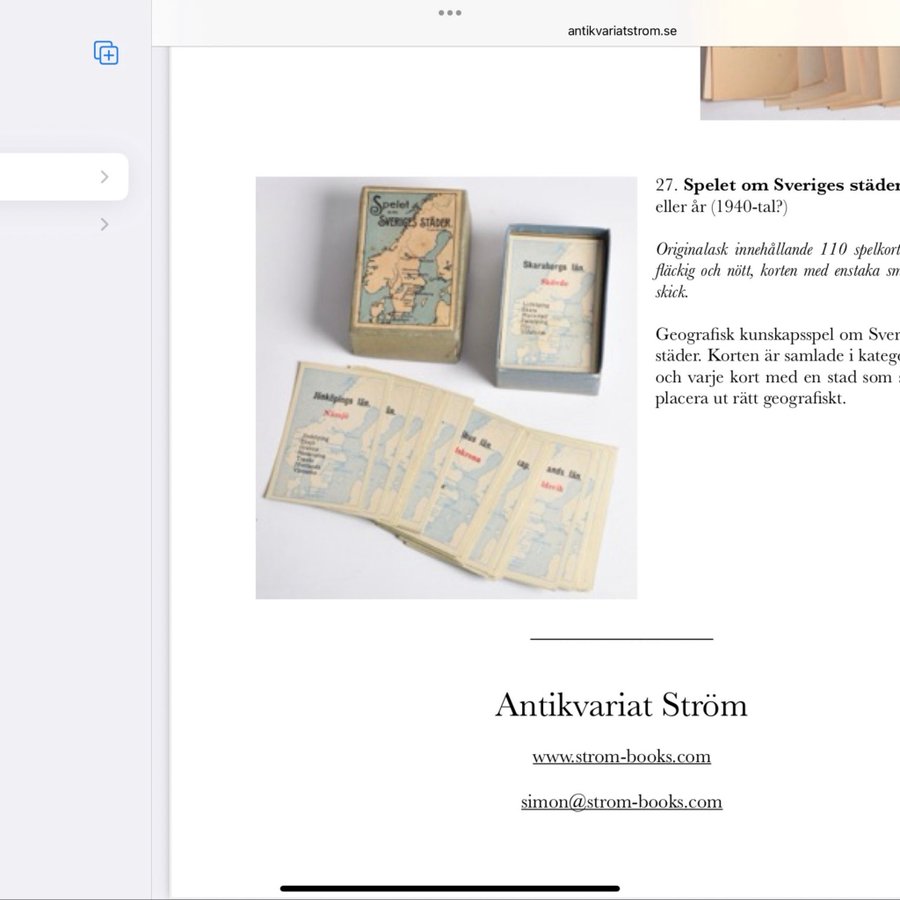Viewport: 900px width, 900px height.
Task: Expand the highlighted sidebar row chevron
Action: click(x=104, y=177)
